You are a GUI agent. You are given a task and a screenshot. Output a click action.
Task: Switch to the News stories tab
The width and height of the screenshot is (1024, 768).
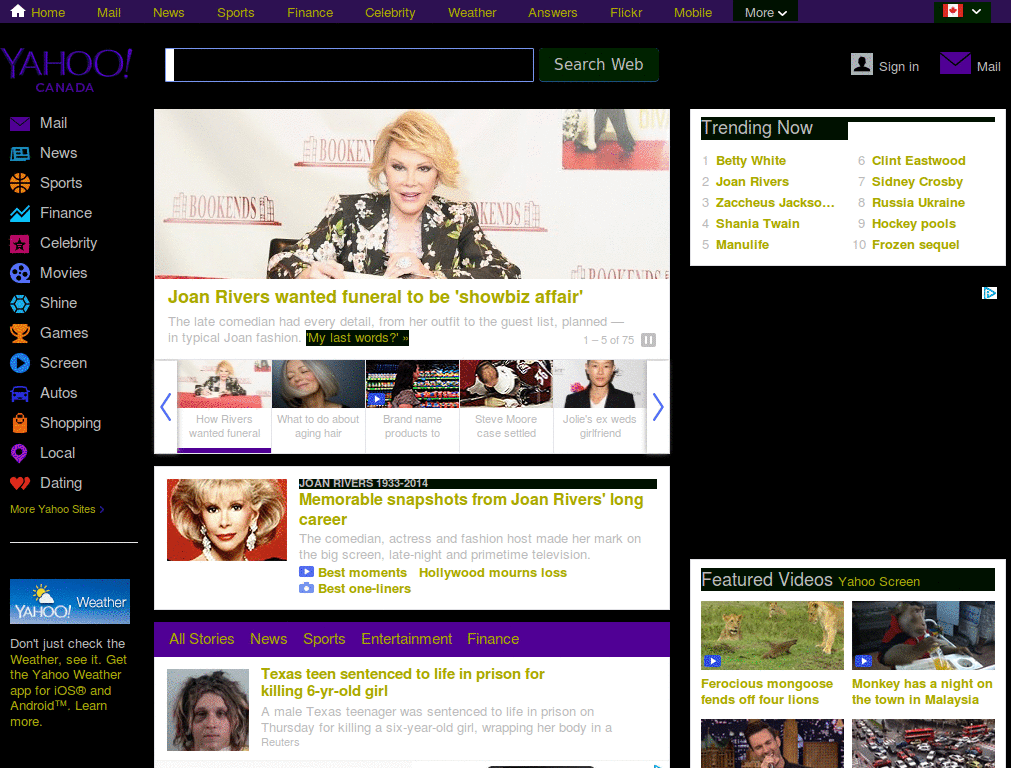point(268,639)
